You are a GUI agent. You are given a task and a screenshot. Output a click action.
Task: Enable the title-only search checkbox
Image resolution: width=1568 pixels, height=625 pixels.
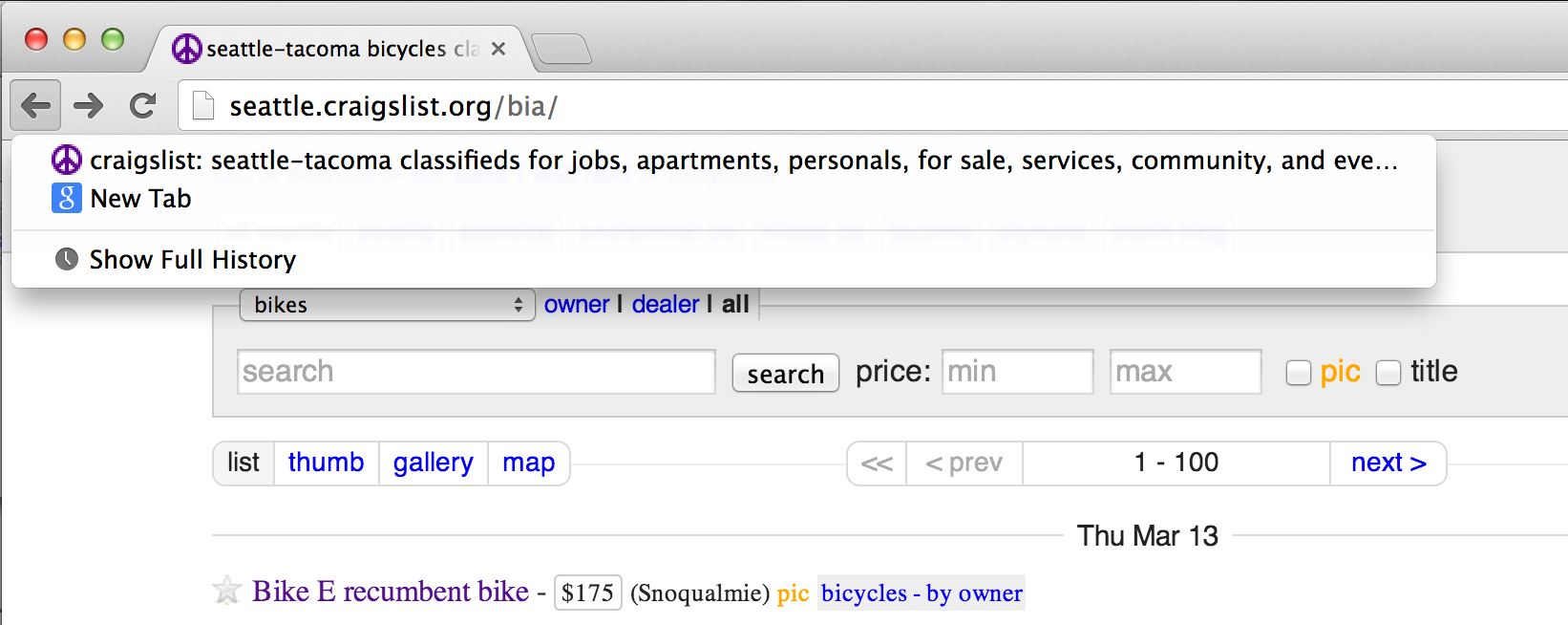[1388, 373]
